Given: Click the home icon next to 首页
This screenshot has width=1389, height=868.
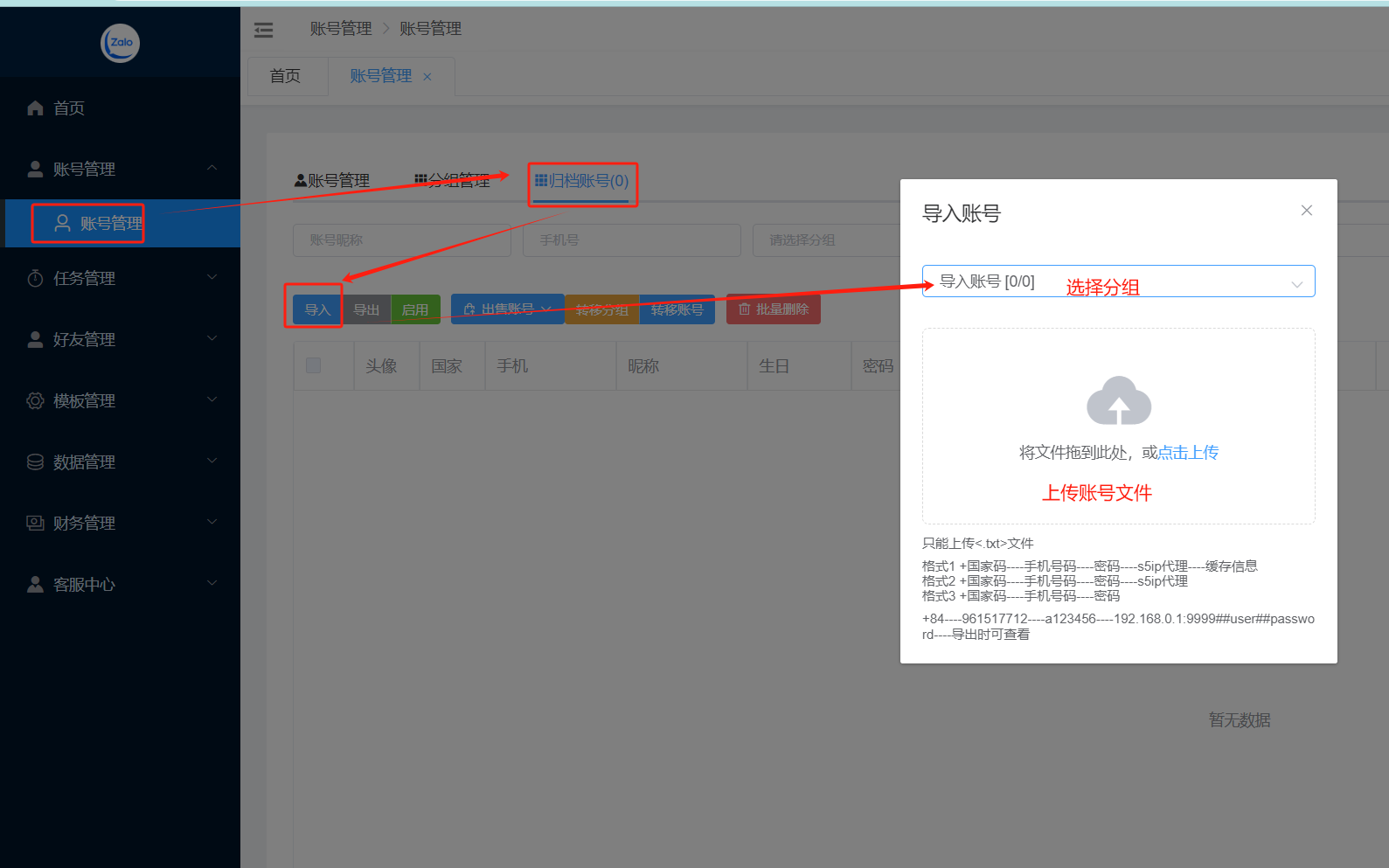Looking at the screenshot, I should click(x=35, y=108).
